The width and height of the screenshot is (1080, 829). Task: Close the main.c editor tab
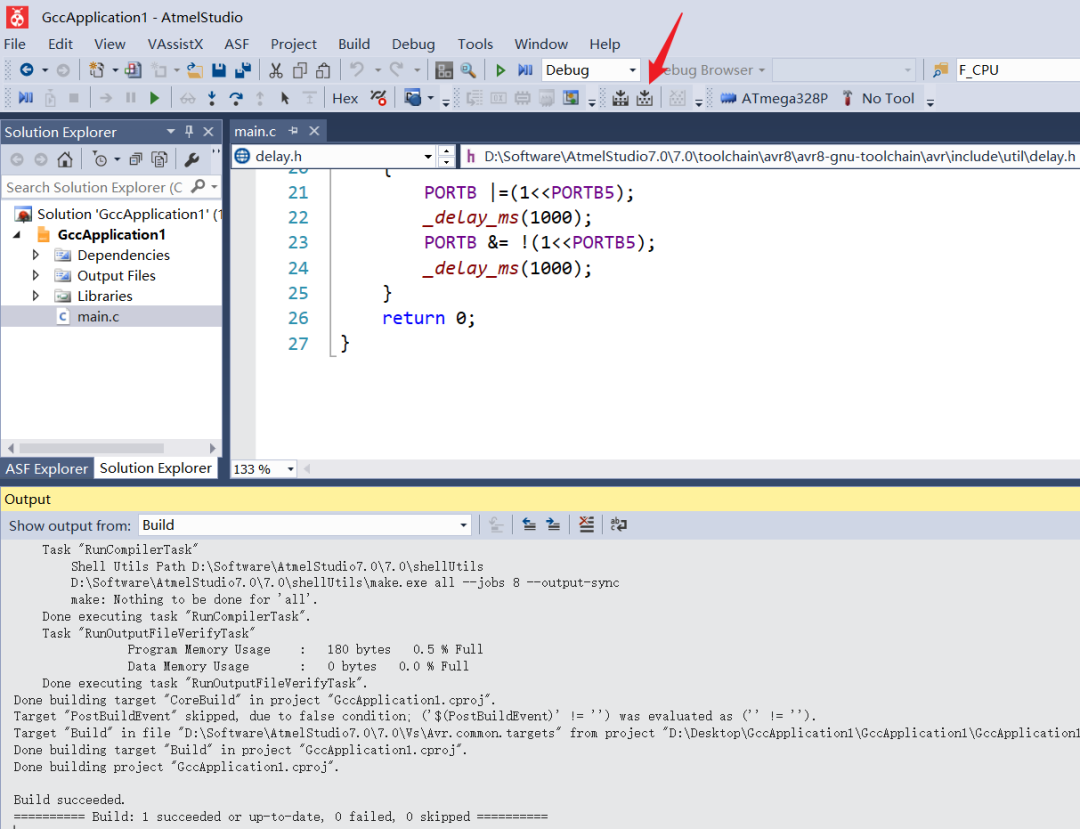[314, 131]
